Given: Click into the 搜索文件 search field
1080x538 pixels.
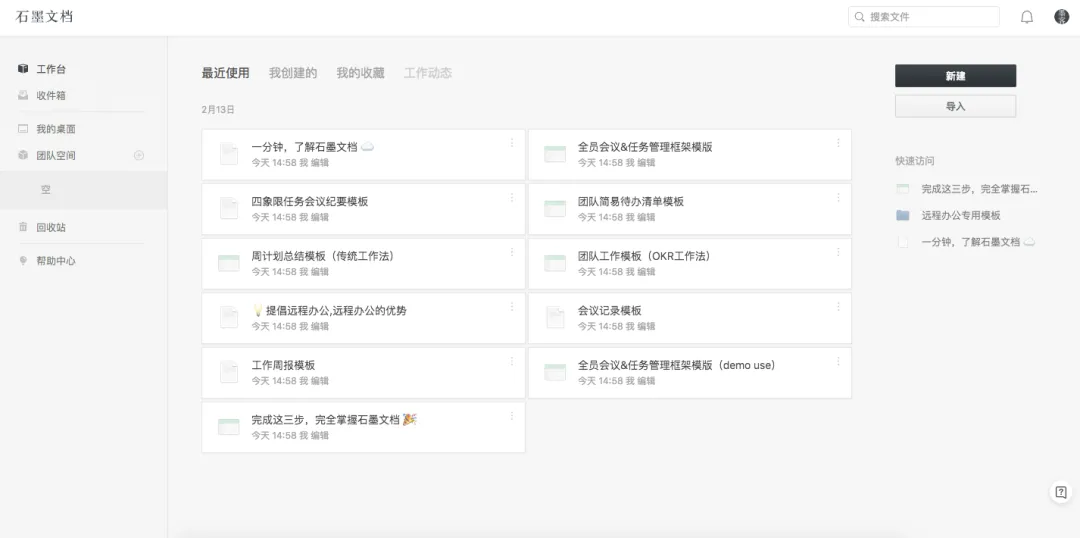Looking at the screenshot, I should (924, 17).
